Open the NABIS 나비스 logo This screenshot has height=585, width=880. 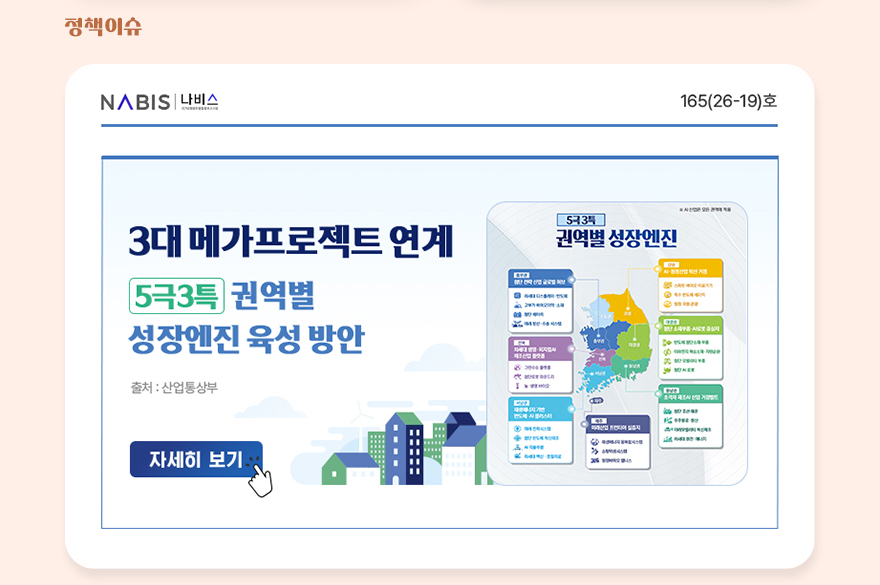159,102
